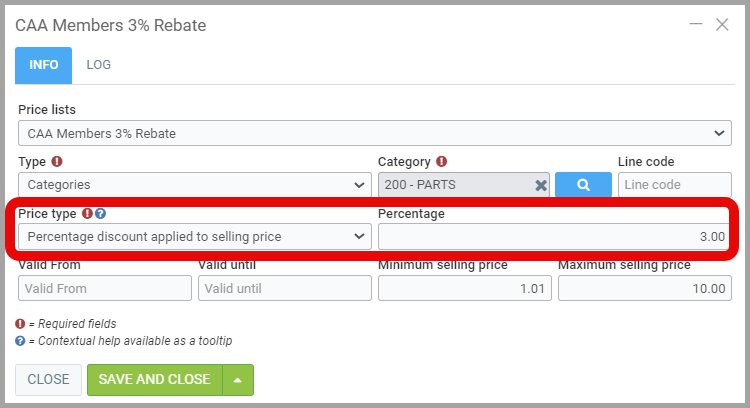Click required-field icon next to Category

pos(441,161)
